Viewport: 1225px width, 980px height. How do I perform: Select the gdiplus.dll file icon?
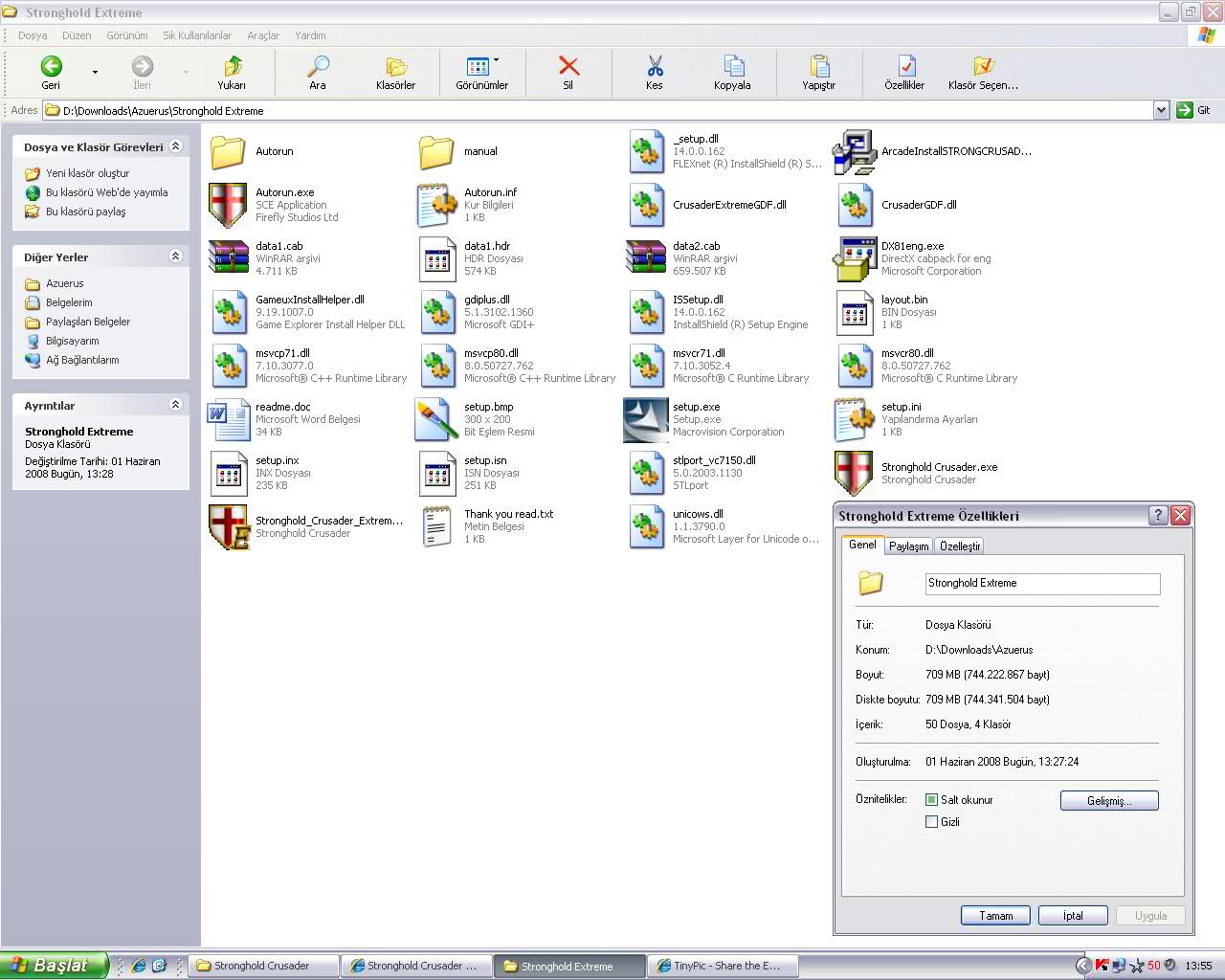click(436, 312)
